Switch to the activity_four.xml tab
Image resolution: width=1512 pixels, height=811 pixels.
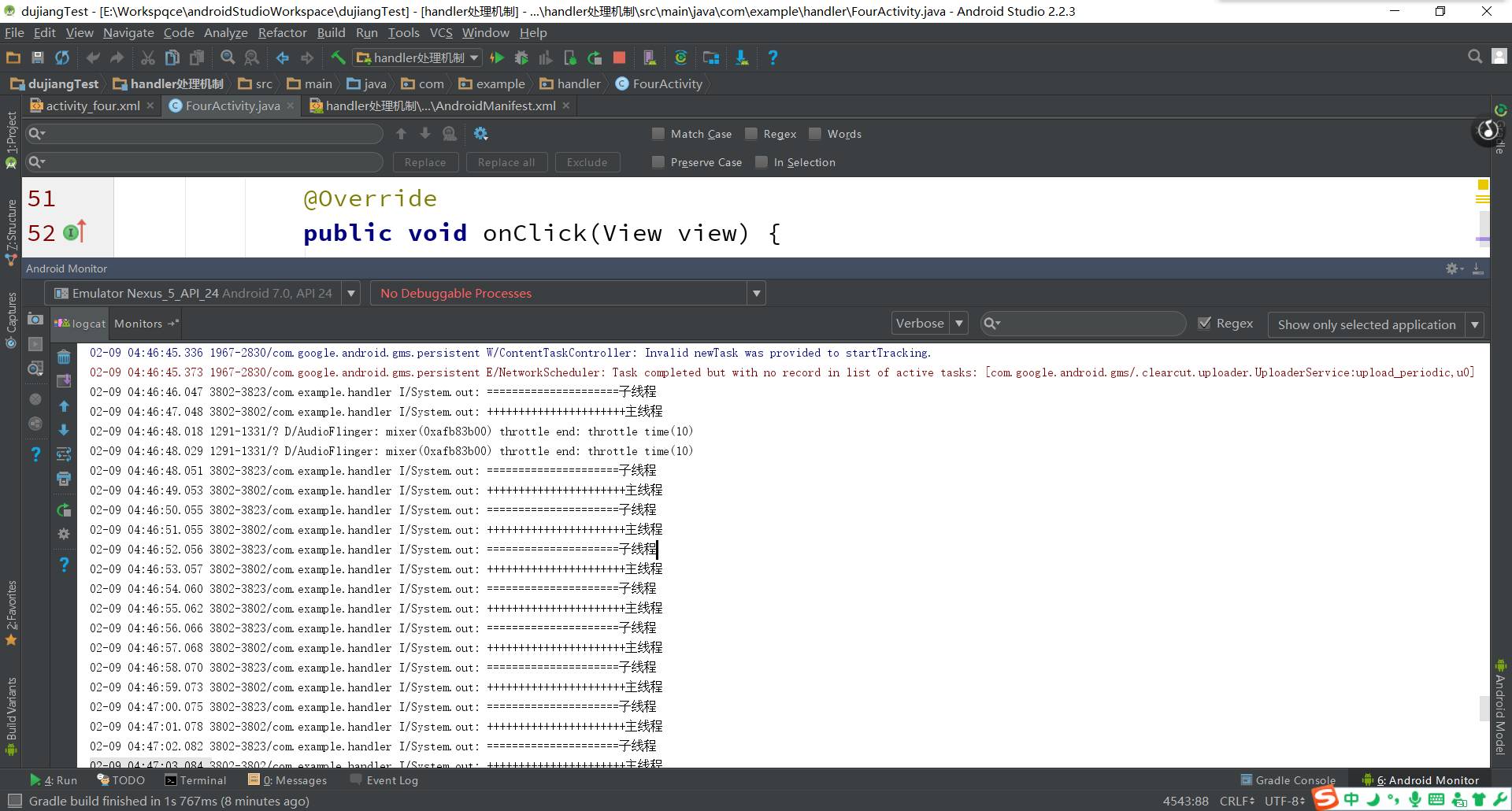(92, 106)
